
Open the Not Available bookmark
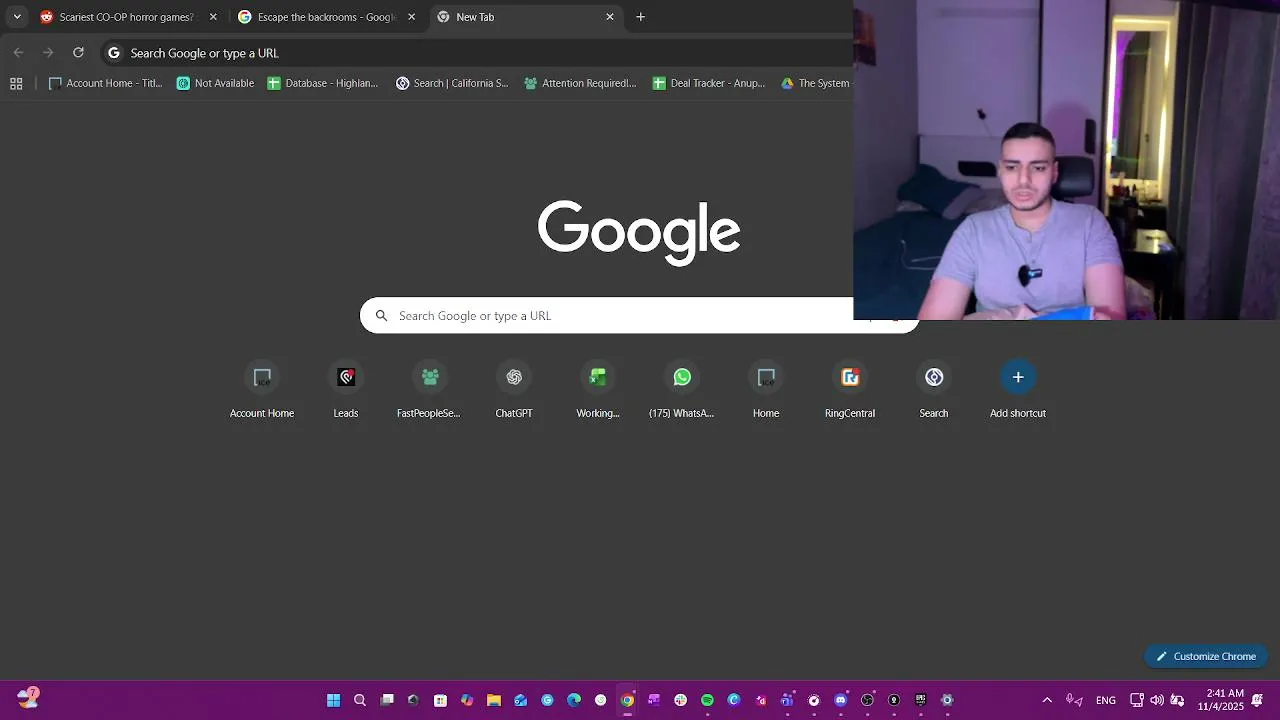[215, 83]
